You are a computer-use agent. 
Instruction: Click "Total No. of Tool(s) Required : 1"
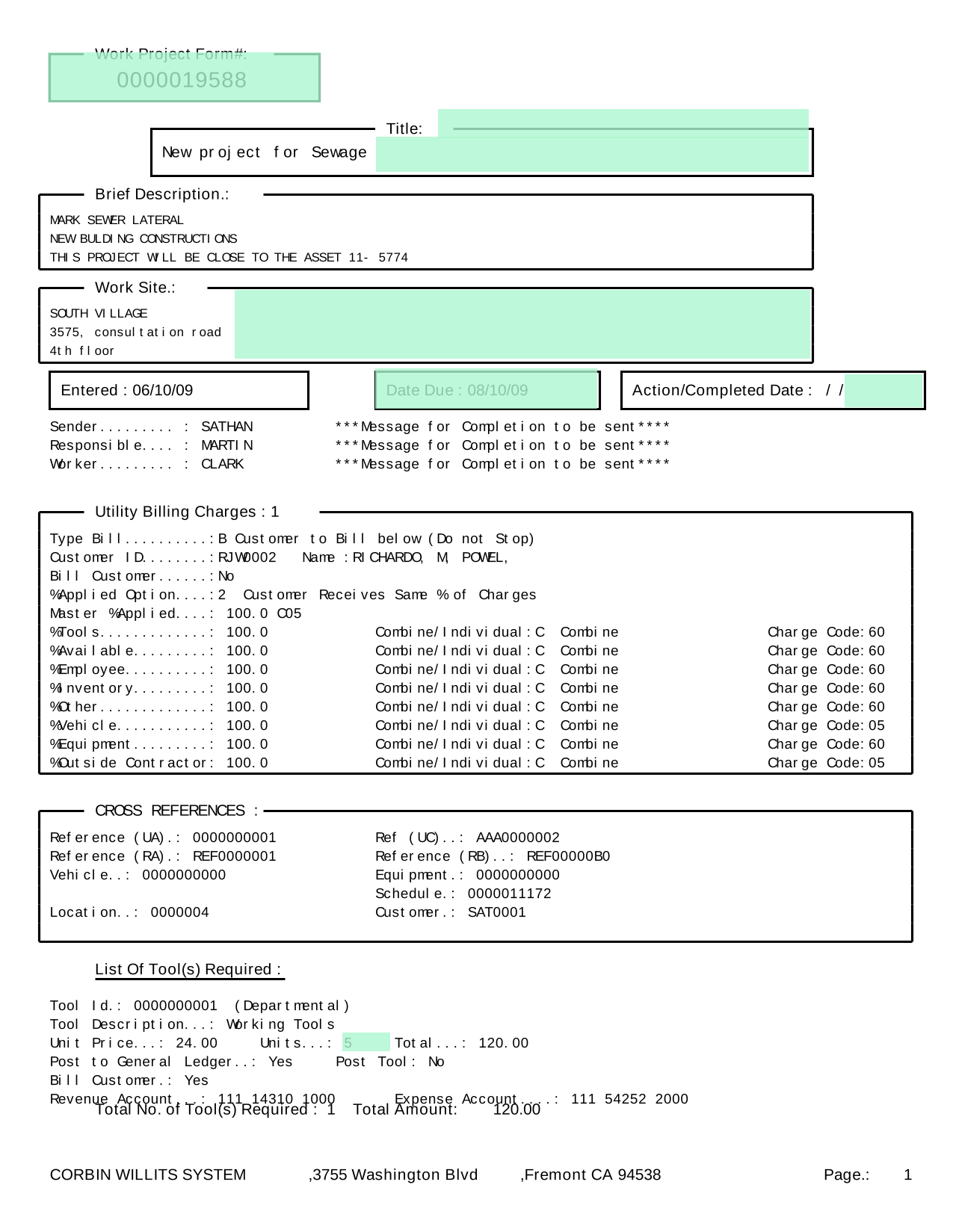point(215,1110)
